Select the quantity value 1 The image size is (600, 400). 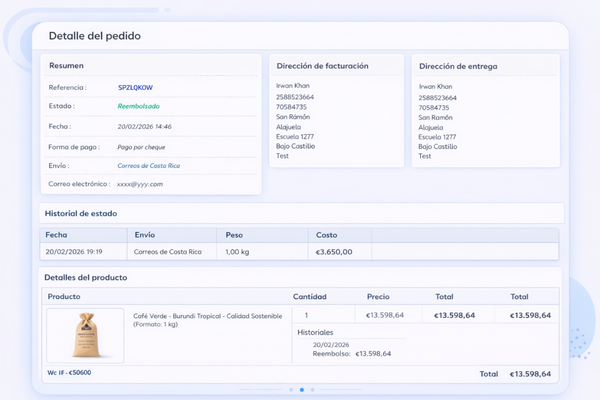[307, 315]
